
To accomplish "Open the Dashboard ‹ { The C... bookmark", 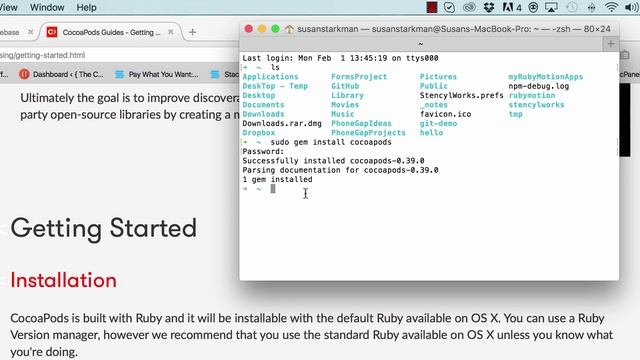I will [61, 74].
